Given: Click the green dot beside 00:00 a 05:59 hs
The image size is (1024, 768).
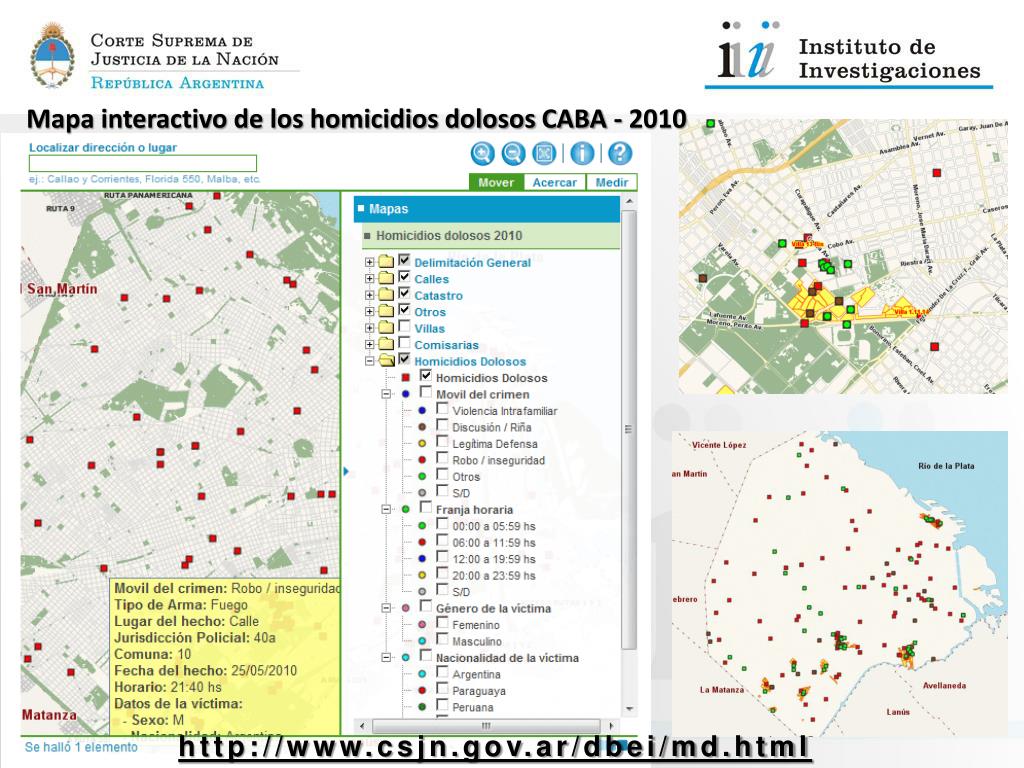Looking at the screenshot, I should 422,526.
